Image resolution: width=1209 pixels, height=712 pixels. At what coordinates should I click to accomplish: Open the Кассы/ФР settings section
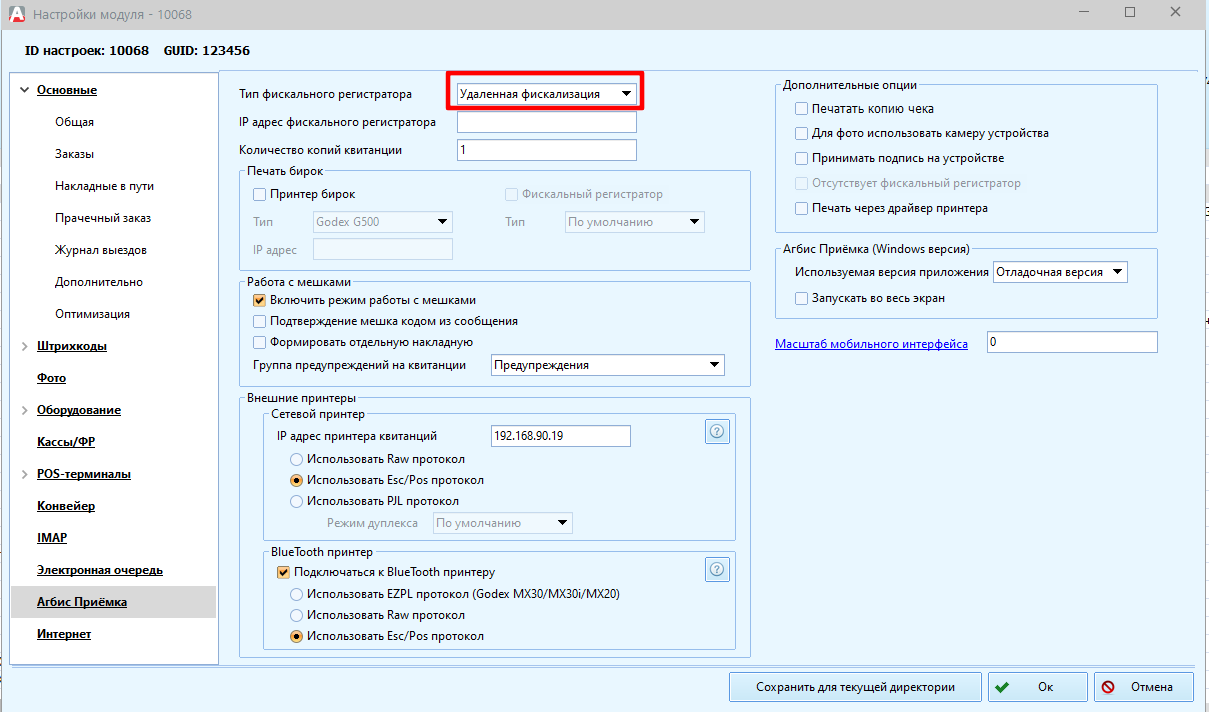66,442
